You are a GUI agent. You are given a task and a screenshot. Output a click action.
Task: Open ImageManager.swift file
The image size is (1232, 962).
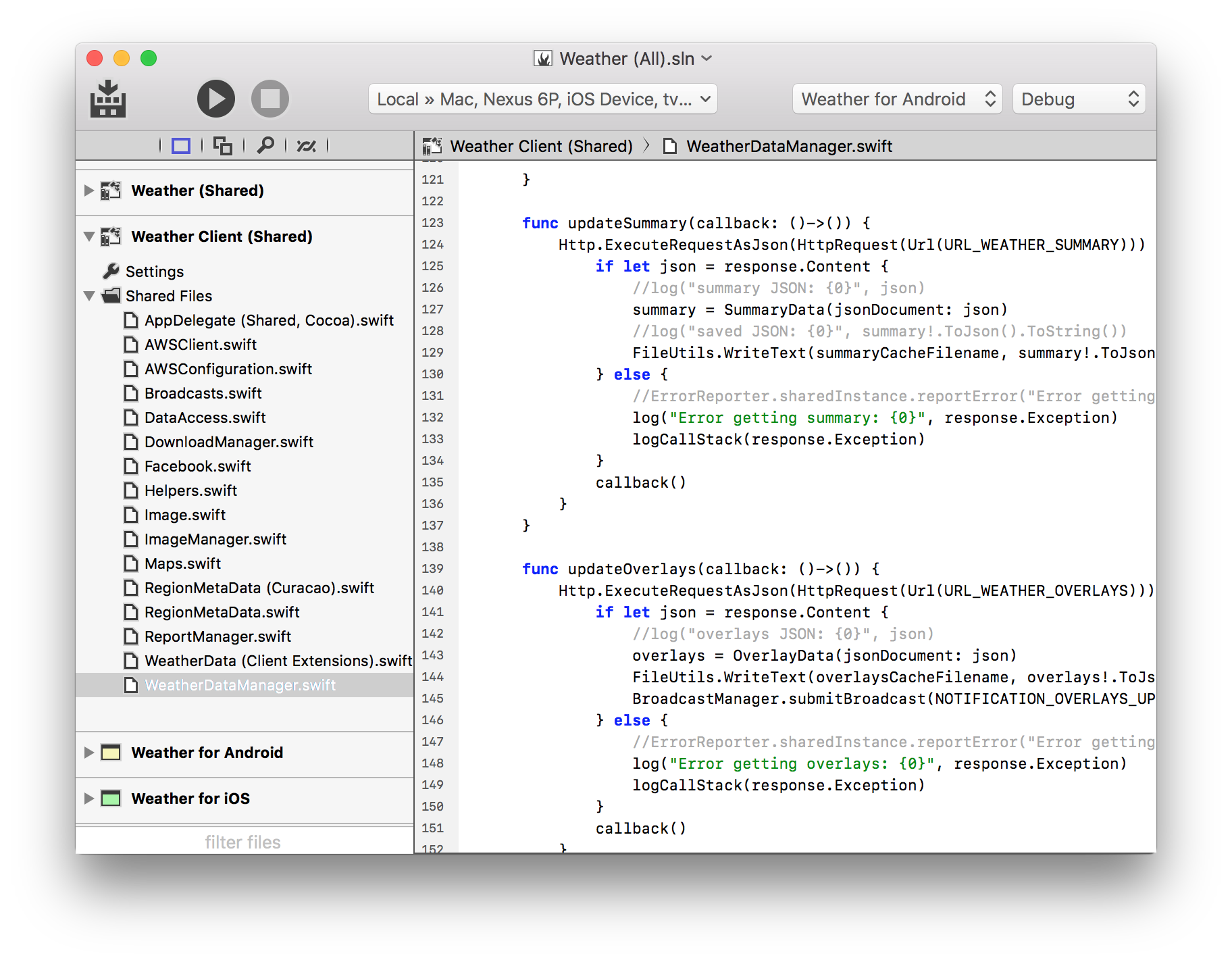215,539
